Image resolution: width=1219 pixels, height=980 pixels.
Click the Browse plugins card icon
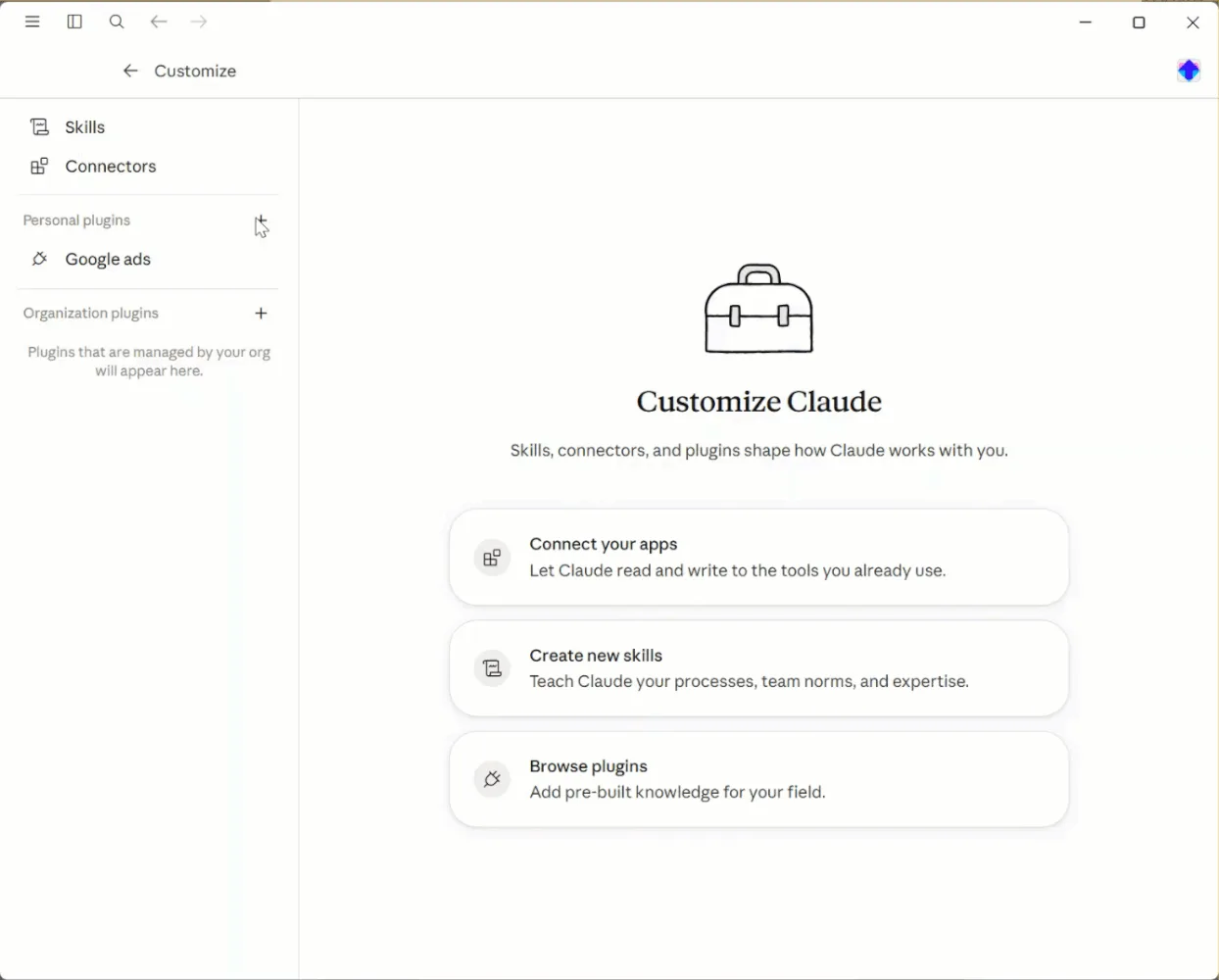[x=492, y=779]
